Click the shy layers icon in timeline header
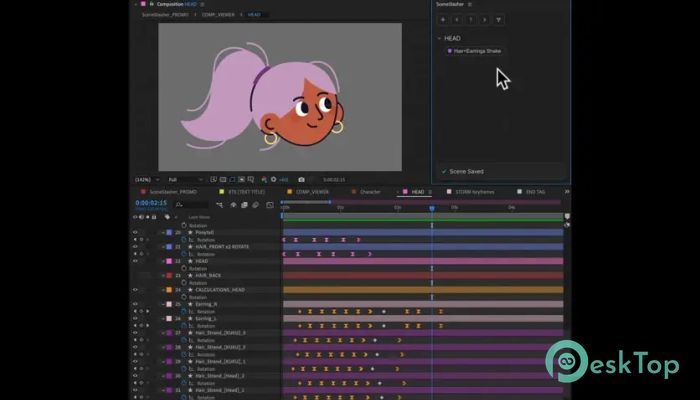Viewport: 700px width, 400px height. point(233,205)
